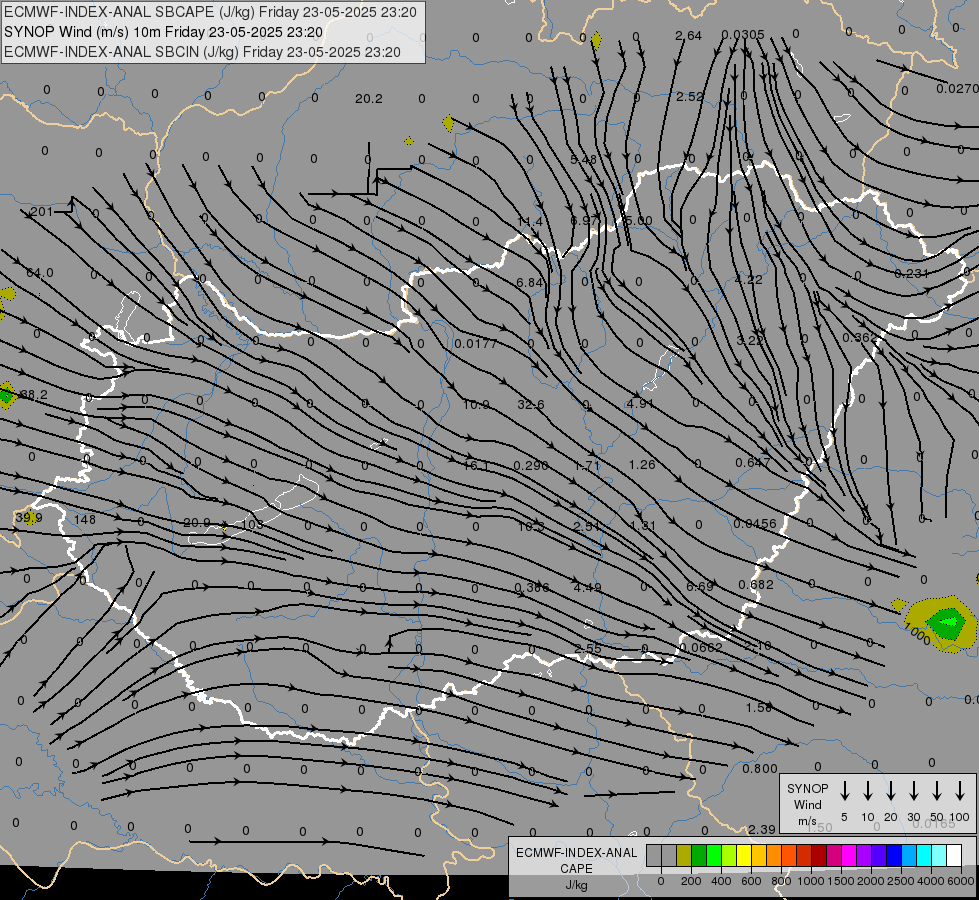This screenshot has width=979, height=900.
Task: Click the value 1.26 on the map
Action: tap(642, 465)
